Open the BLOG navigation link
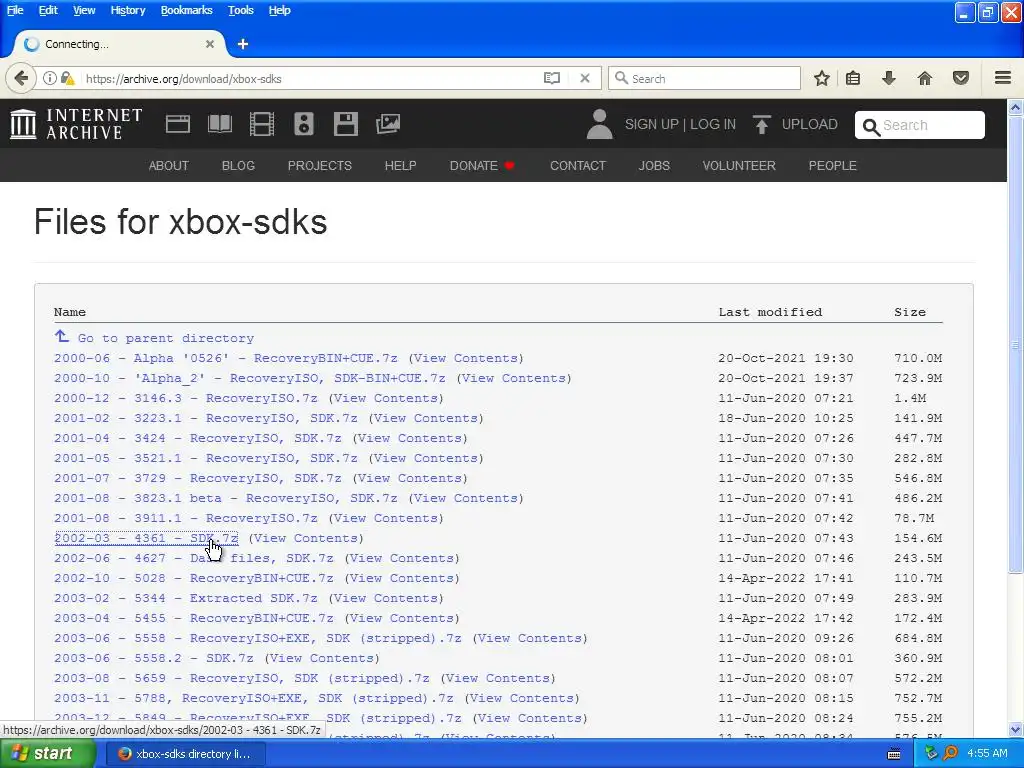1024x768 pixels. pyautogui.click(x=238, y=166)
